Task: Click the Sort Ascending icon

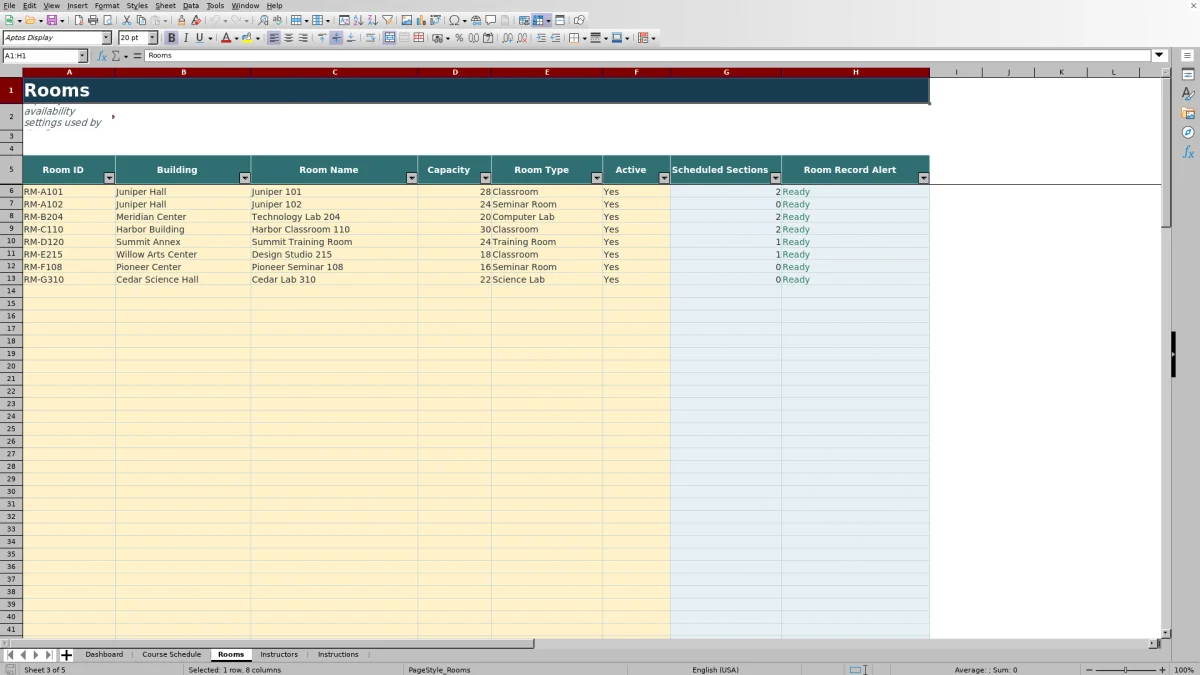Action: click(x=358, y=20)
